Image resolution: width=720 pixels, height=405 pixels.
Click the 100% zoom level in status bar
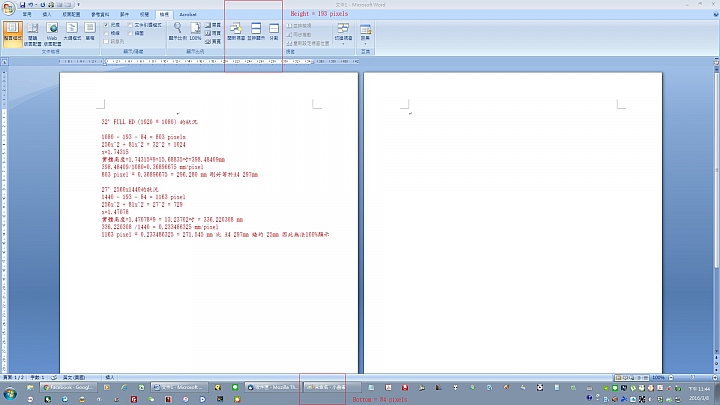[x=658, y=377]
